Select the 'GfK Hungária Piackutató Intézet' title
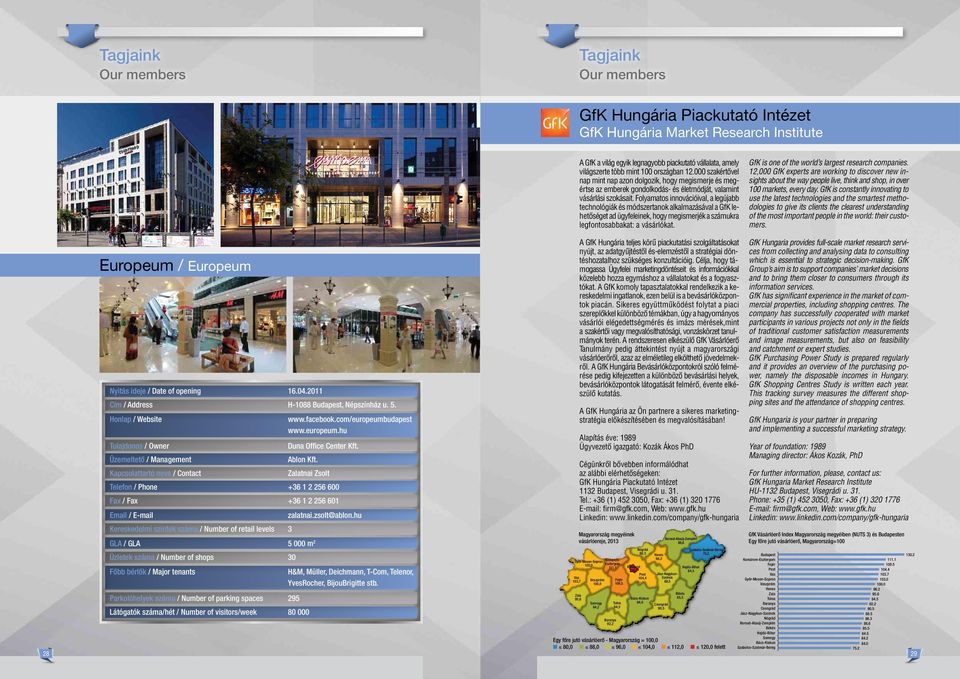 (694, 115)
